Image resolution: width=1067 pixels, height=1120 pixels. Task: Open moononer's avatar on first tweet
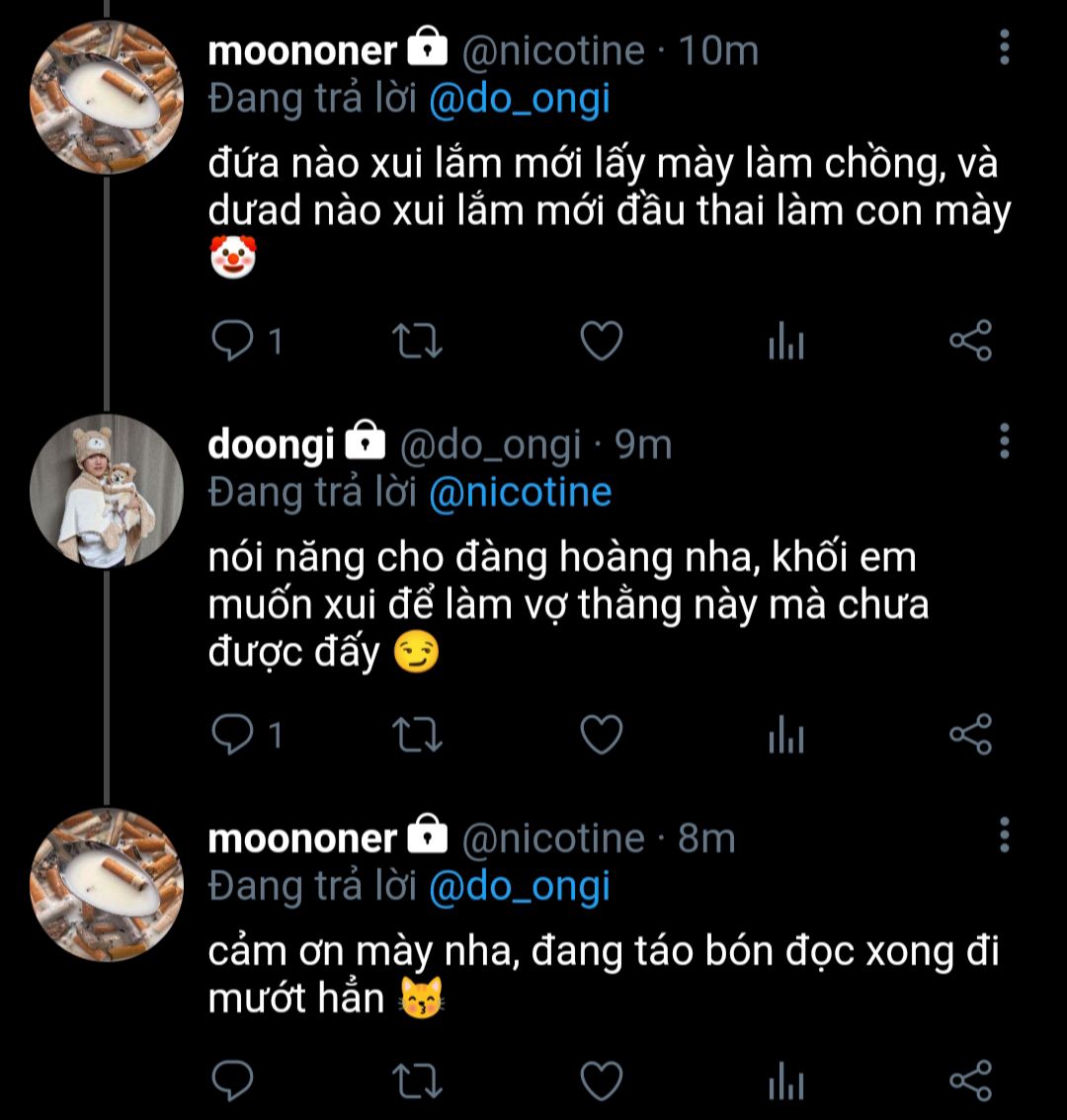point(107,97)
